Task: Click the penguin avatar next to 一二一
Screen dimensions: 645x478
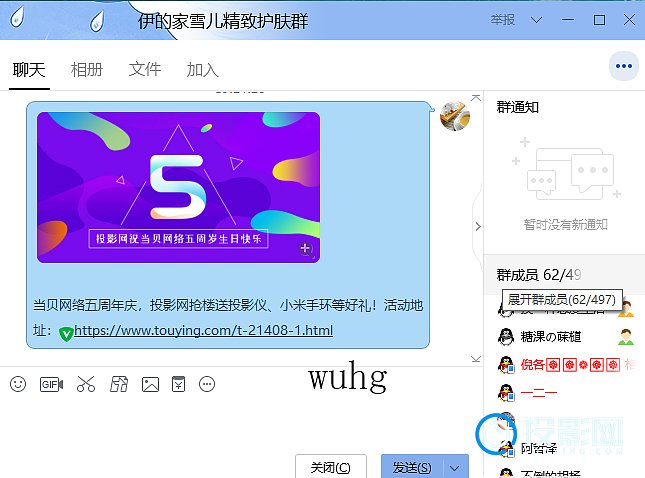Action: [506, 392]
